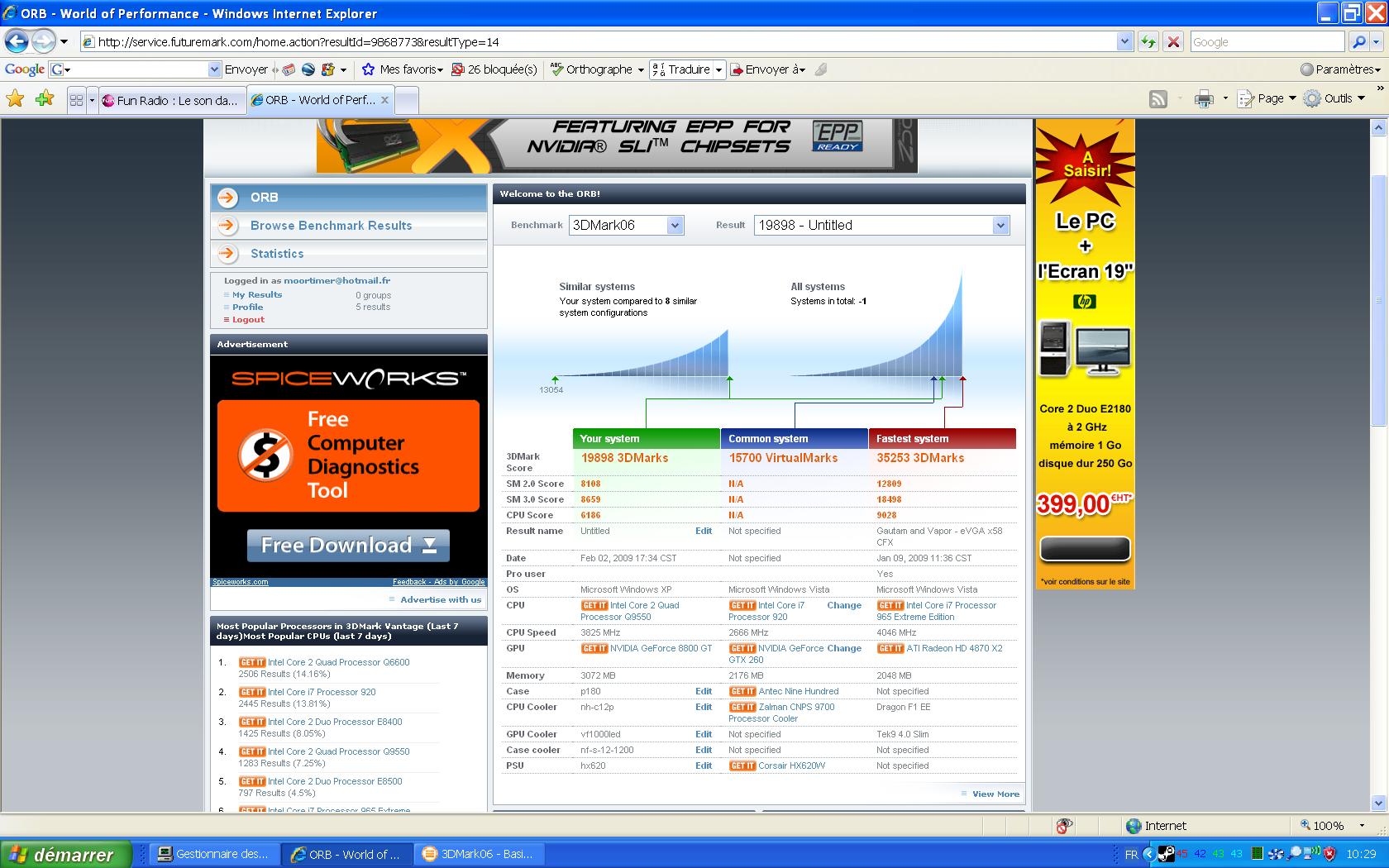Click the Windows démarrer start button
Image resolution: width=1389 pixels, height=868 pixels.
[66, 854]
